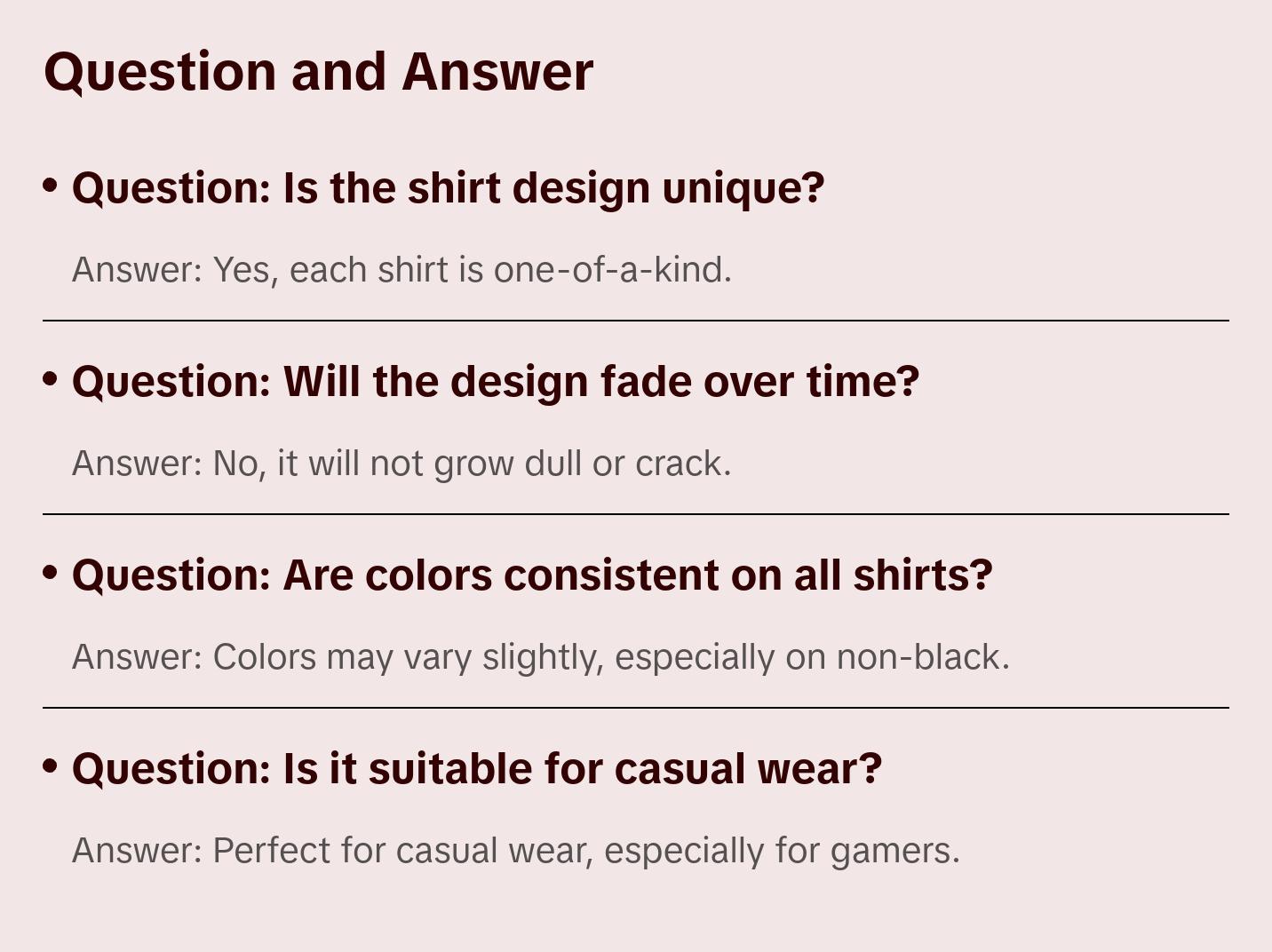Click the bullet beside shirt design unique question
Image resolution: width=1272 pixels, height=952 pixels.
tap(51, 186)
